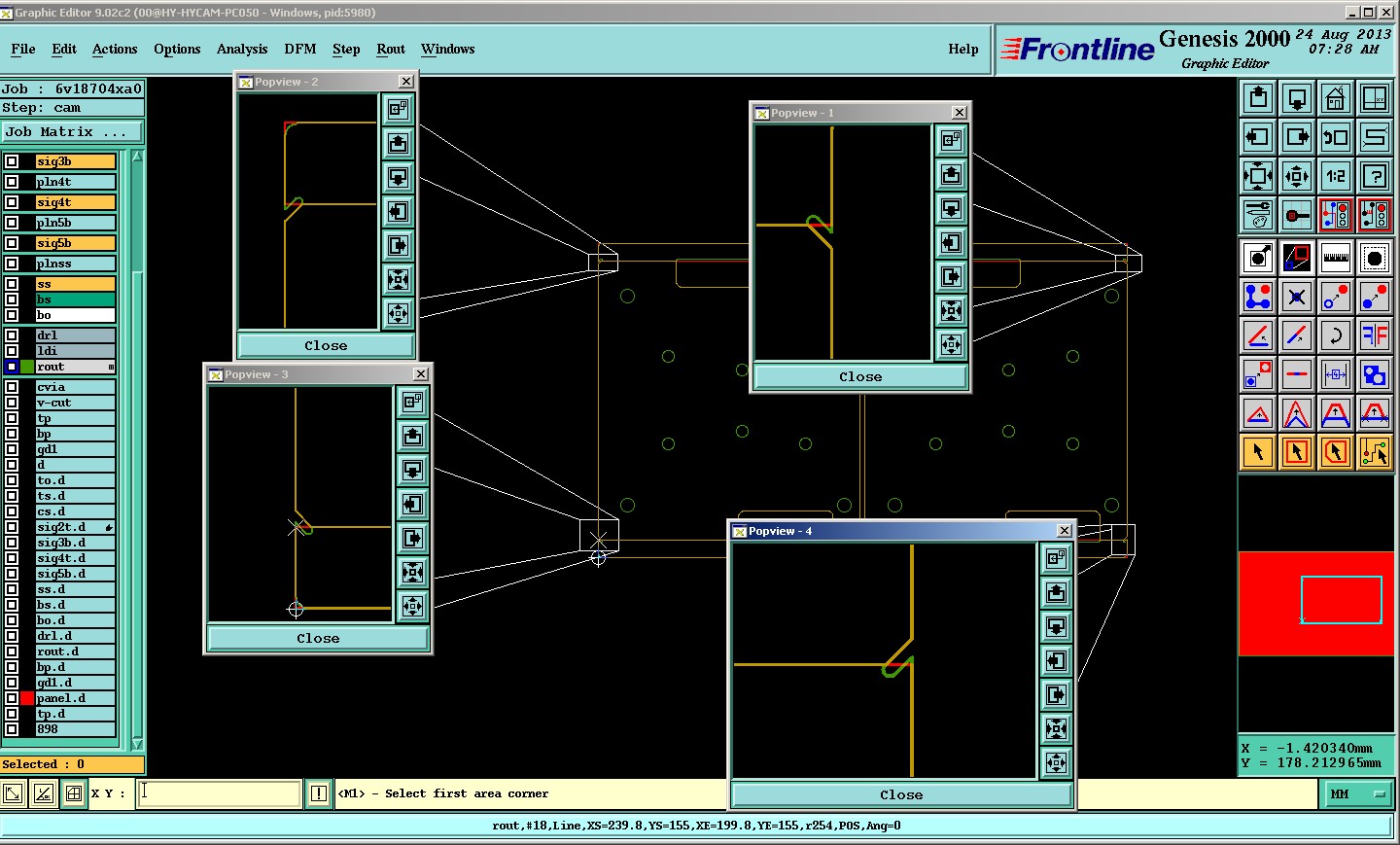Toggle checkbox for layer sig4t
The height and width of the screenshot is (845, 1400).
[12, 202]
